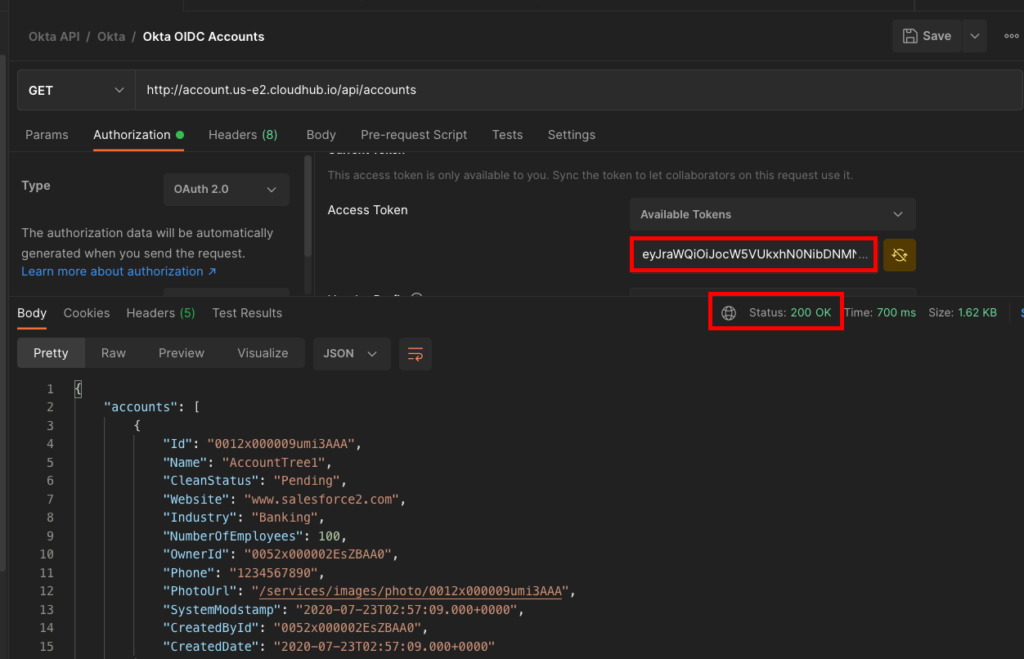This screenshot has height=659, width=1024.
Task: Open the Available Tokens dropdown
Action: click(772, 214)
